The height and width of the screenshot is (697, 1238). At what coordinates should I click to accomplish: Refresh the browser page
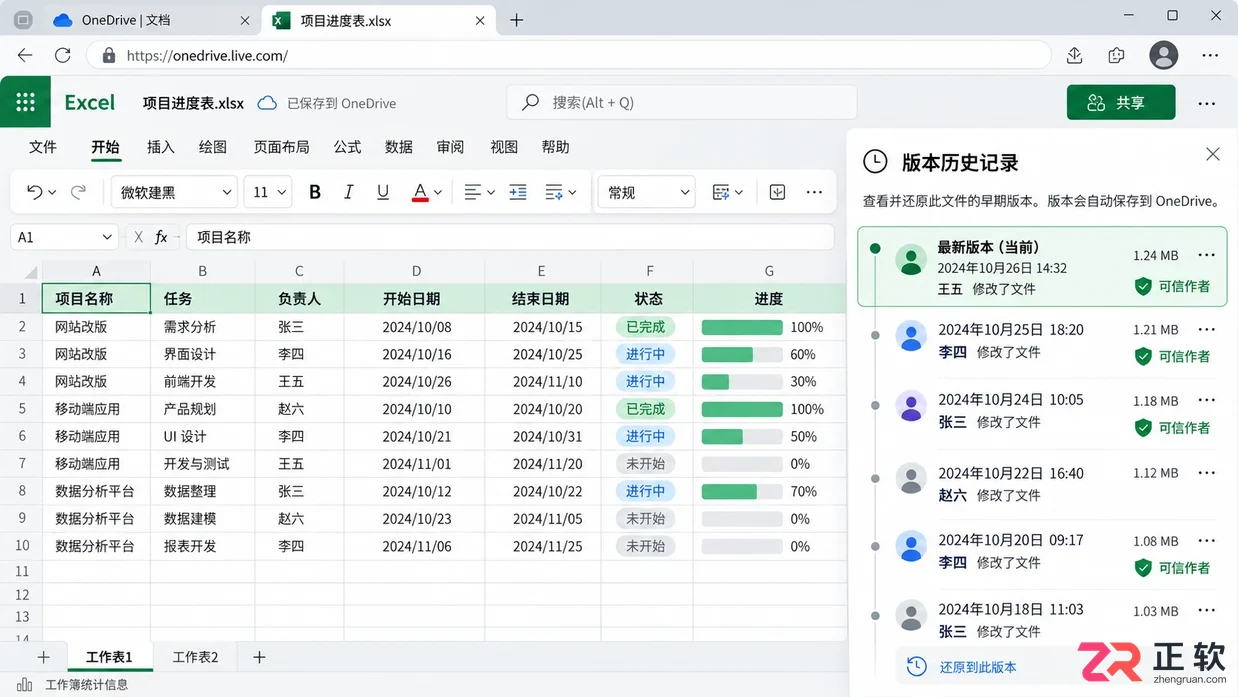pos(63,56)
